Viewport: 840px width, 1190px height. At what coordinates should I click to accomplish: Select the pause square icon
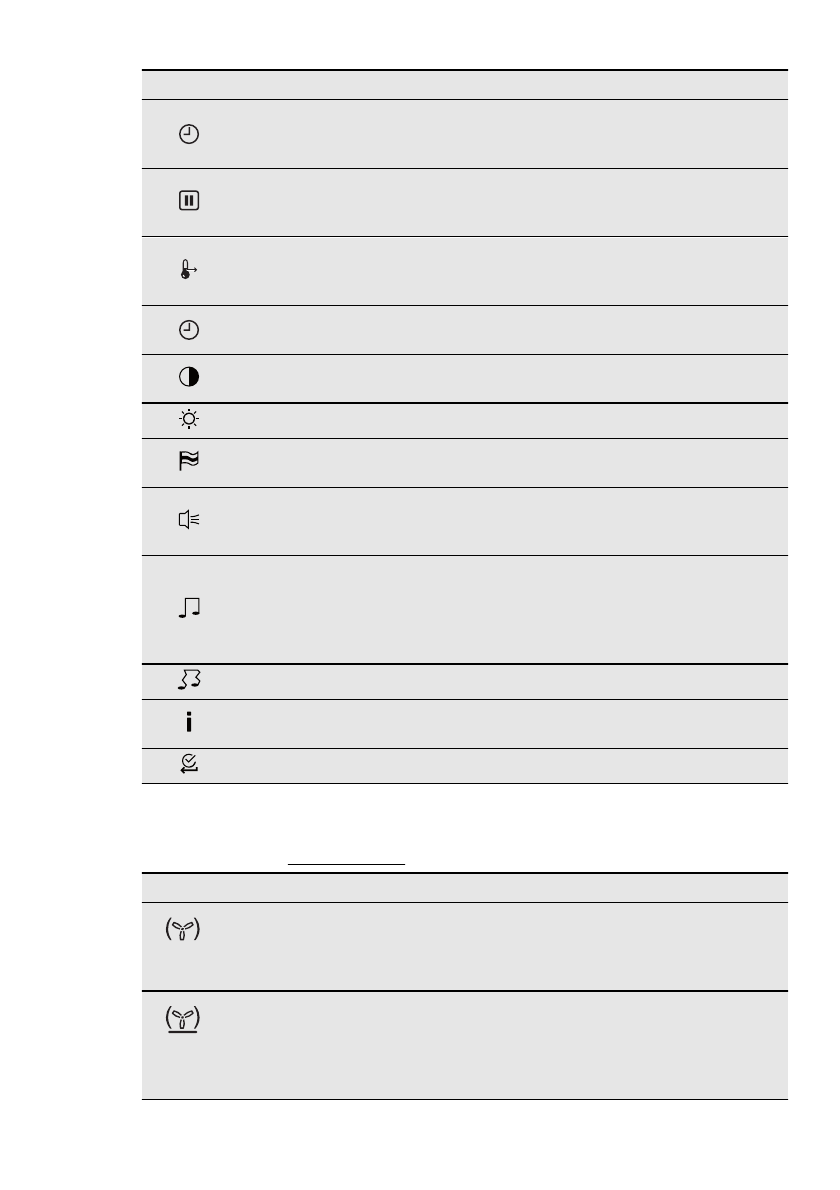189,201
